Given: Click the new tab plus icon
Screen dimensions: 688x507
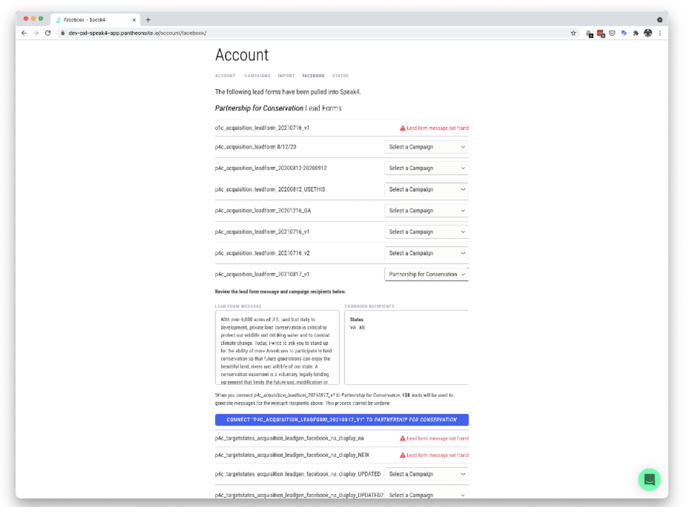Looking at the screenshot, I should tap(148, 19).
